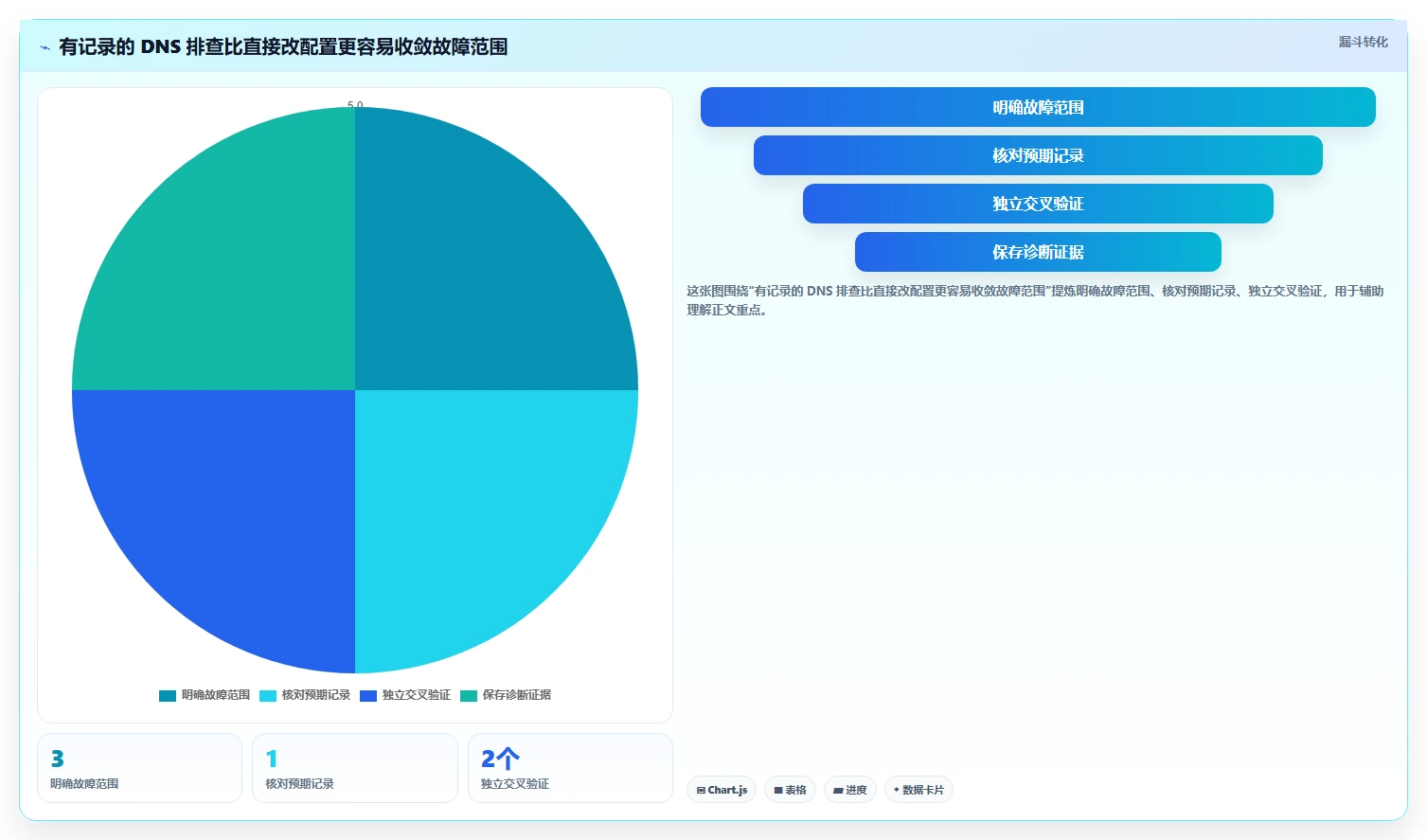This screenshot has width=1427, height=840.
Task: Toggle 明确故障范围 legend color swatch
Action: tap(168, 695)
